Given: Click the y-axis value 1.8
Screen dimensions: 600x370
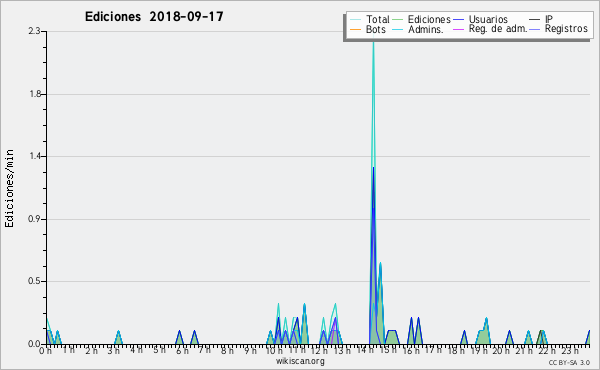Looking at the screenshot, I should point(35,94).
